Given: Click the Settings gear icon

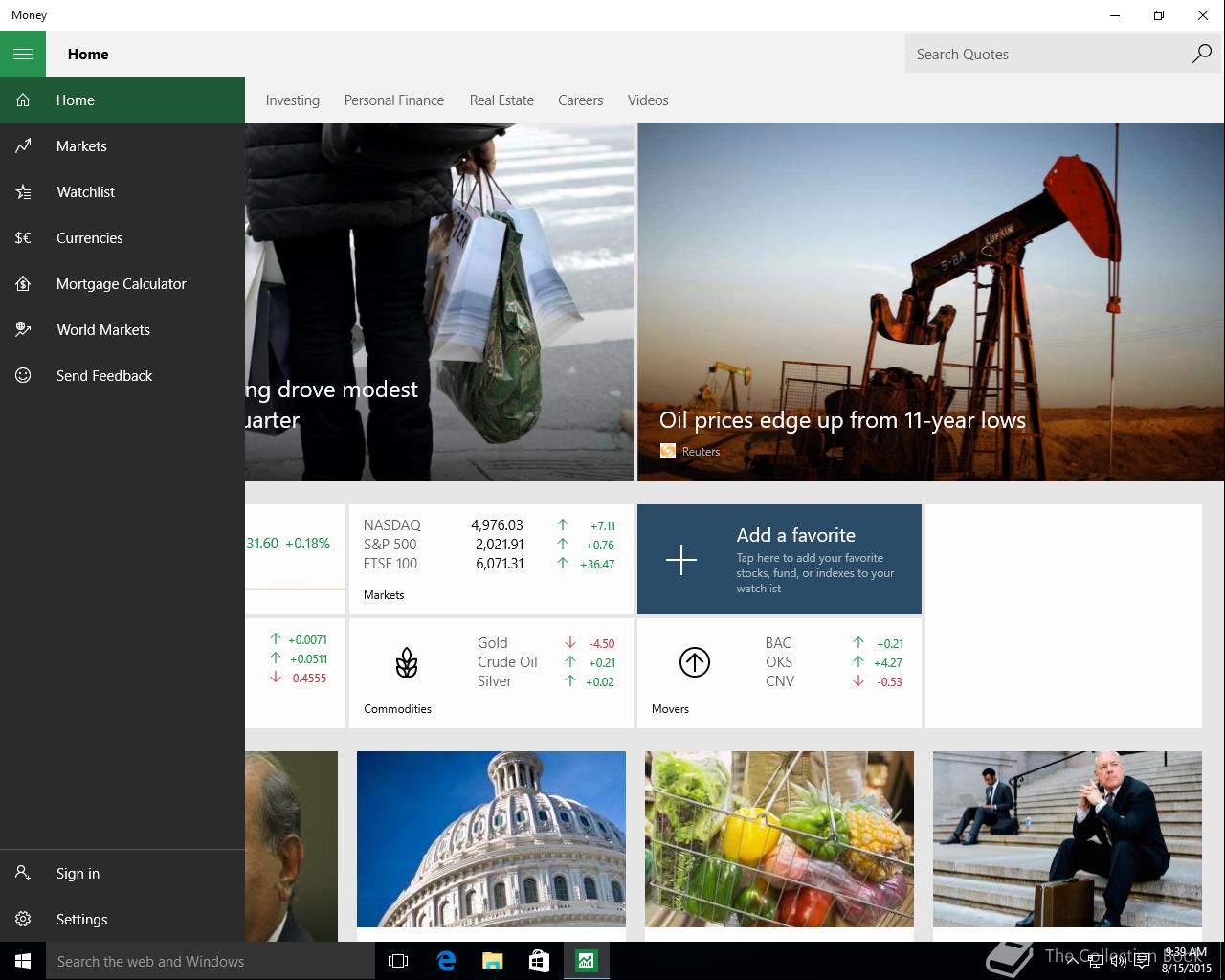Looking at the screenshot, I should pos(23,919).
